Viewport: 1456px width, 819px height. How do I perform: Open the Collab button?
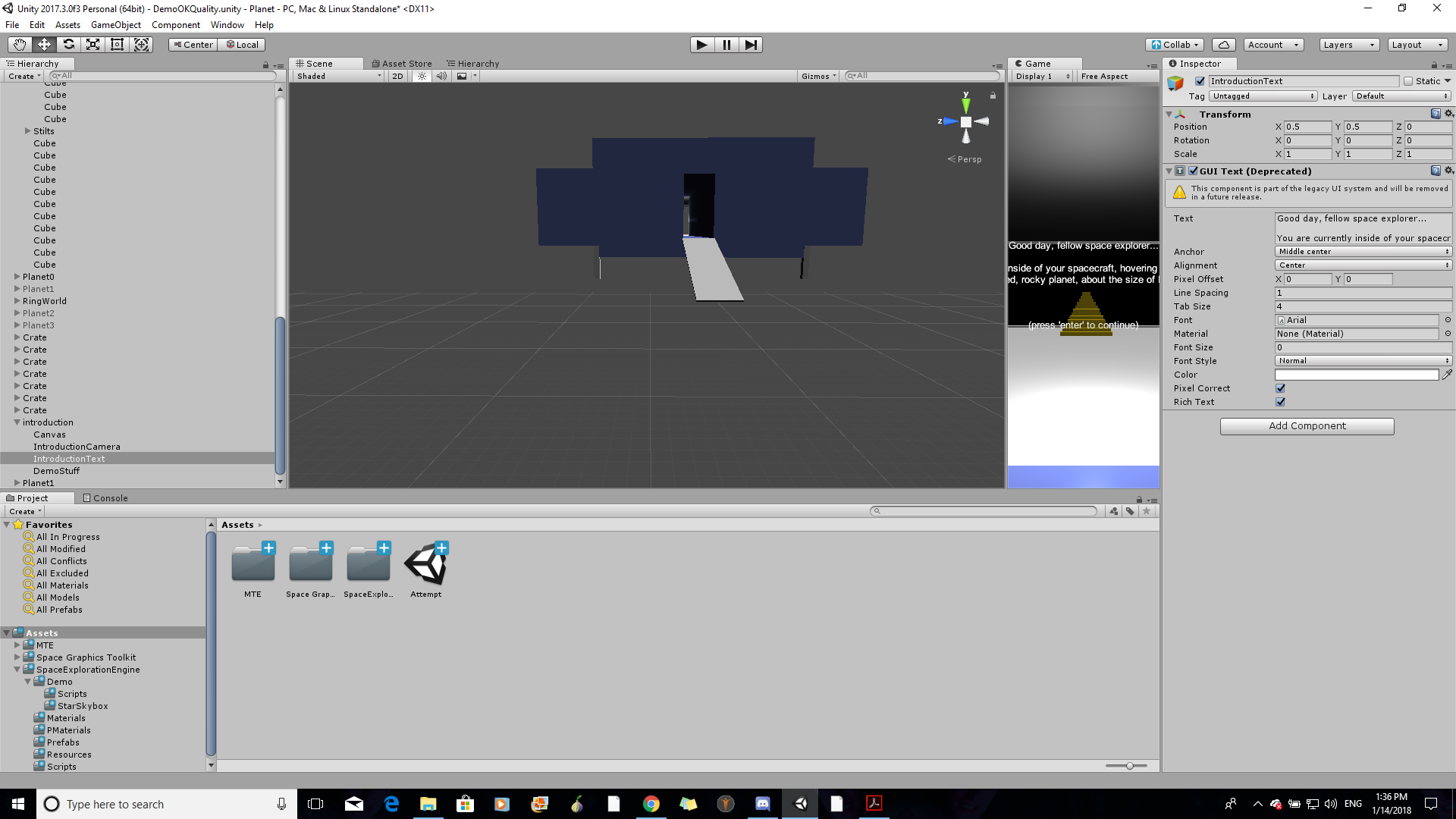pos(1175,45)
